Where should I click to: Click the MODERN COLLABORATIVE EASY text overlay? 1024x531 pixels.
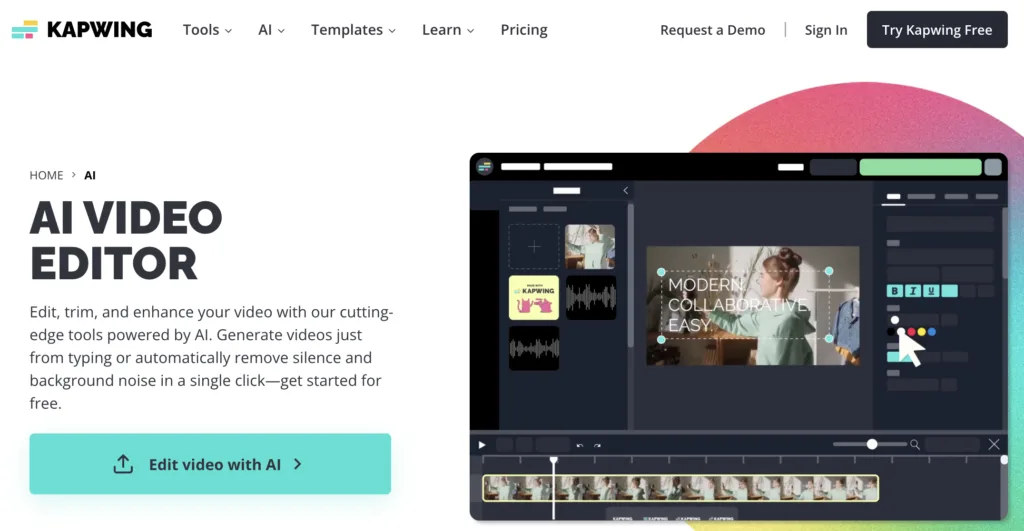pos(738,305)
